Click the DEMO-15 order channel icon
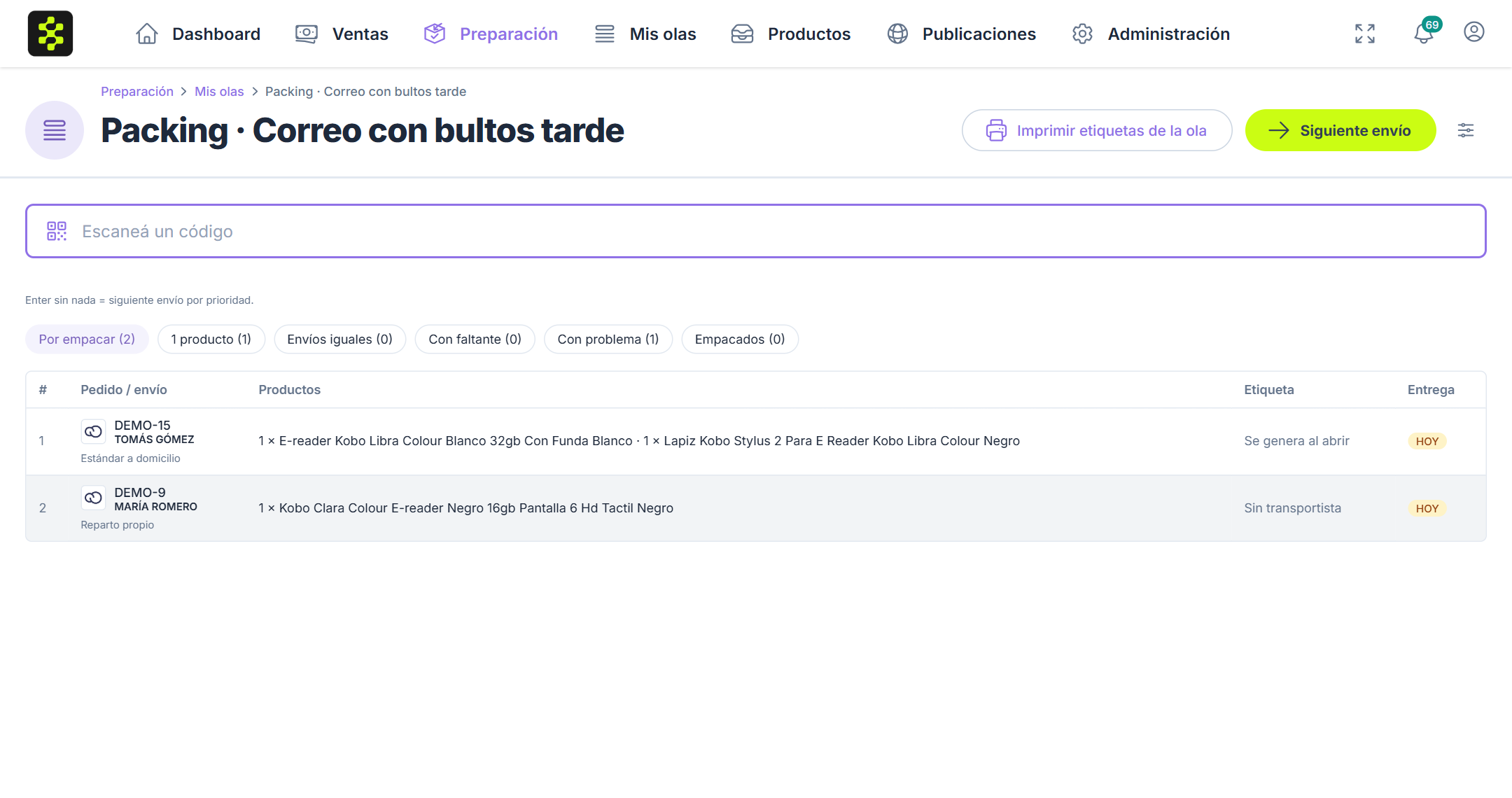 coord(93,432)
